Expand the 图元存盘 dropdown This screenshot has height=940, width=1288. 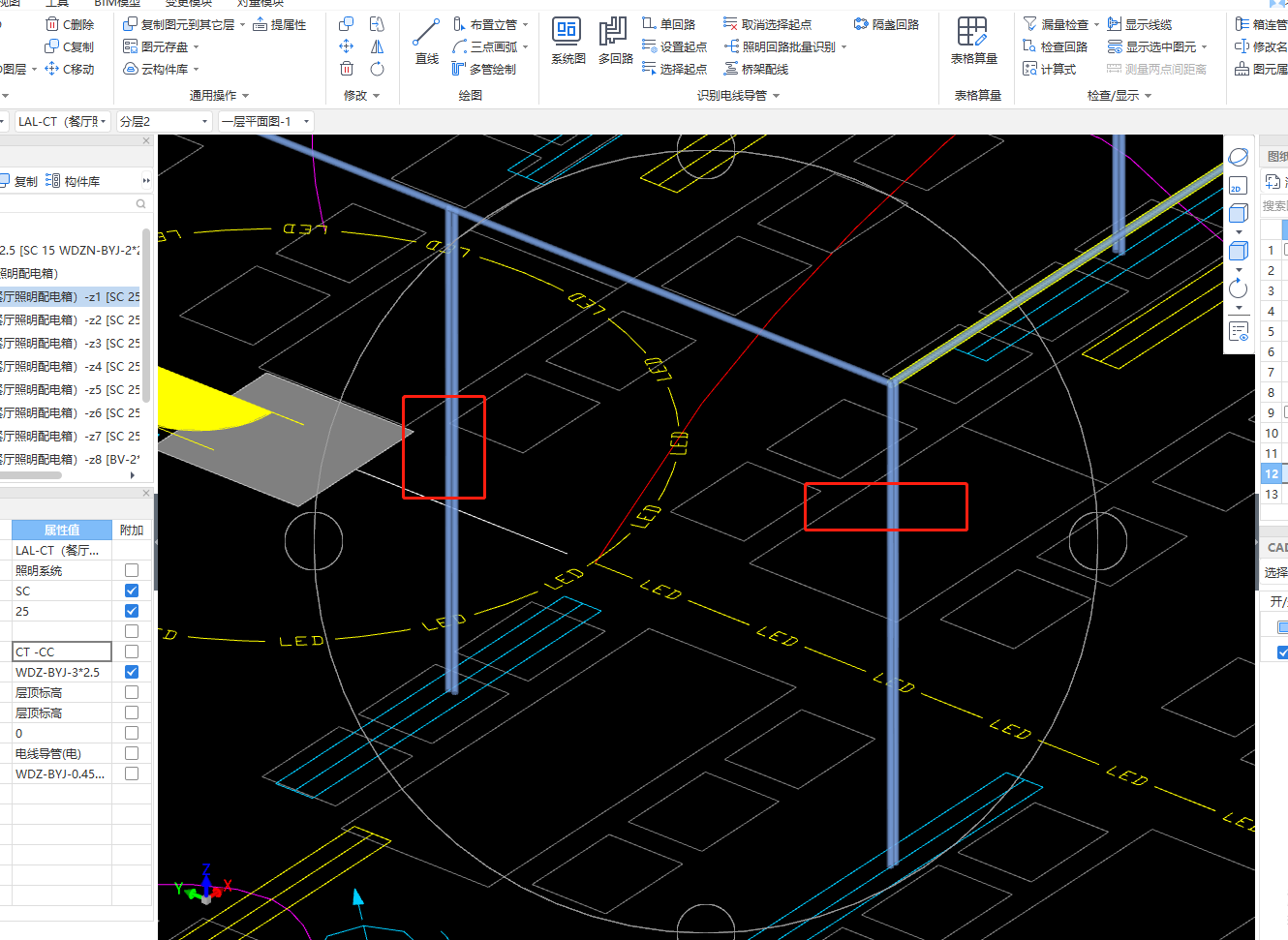point(196,47)
